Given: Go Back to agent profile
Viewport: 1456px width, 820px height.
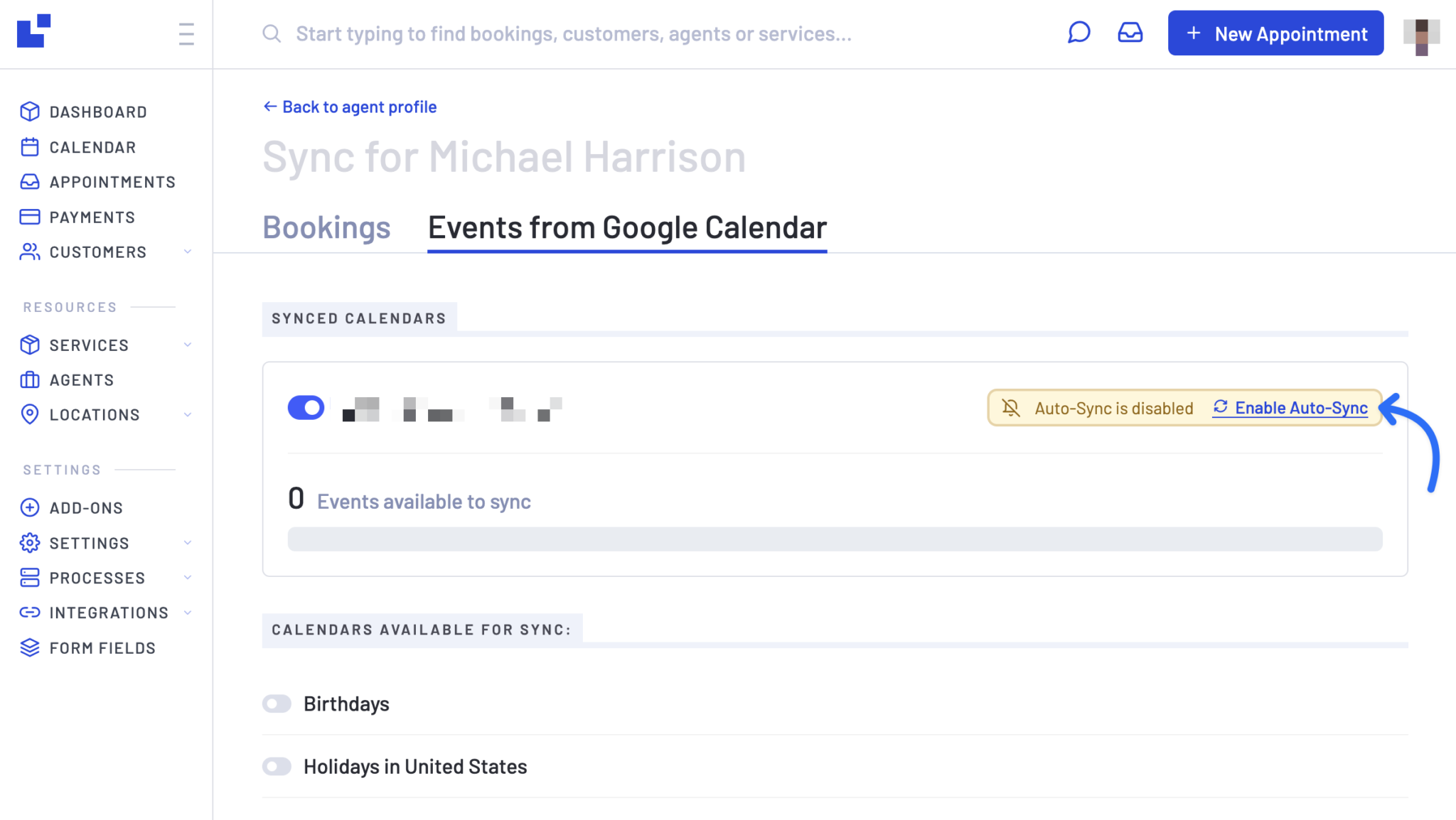Looking at the screenshot, I should point(349,107).
